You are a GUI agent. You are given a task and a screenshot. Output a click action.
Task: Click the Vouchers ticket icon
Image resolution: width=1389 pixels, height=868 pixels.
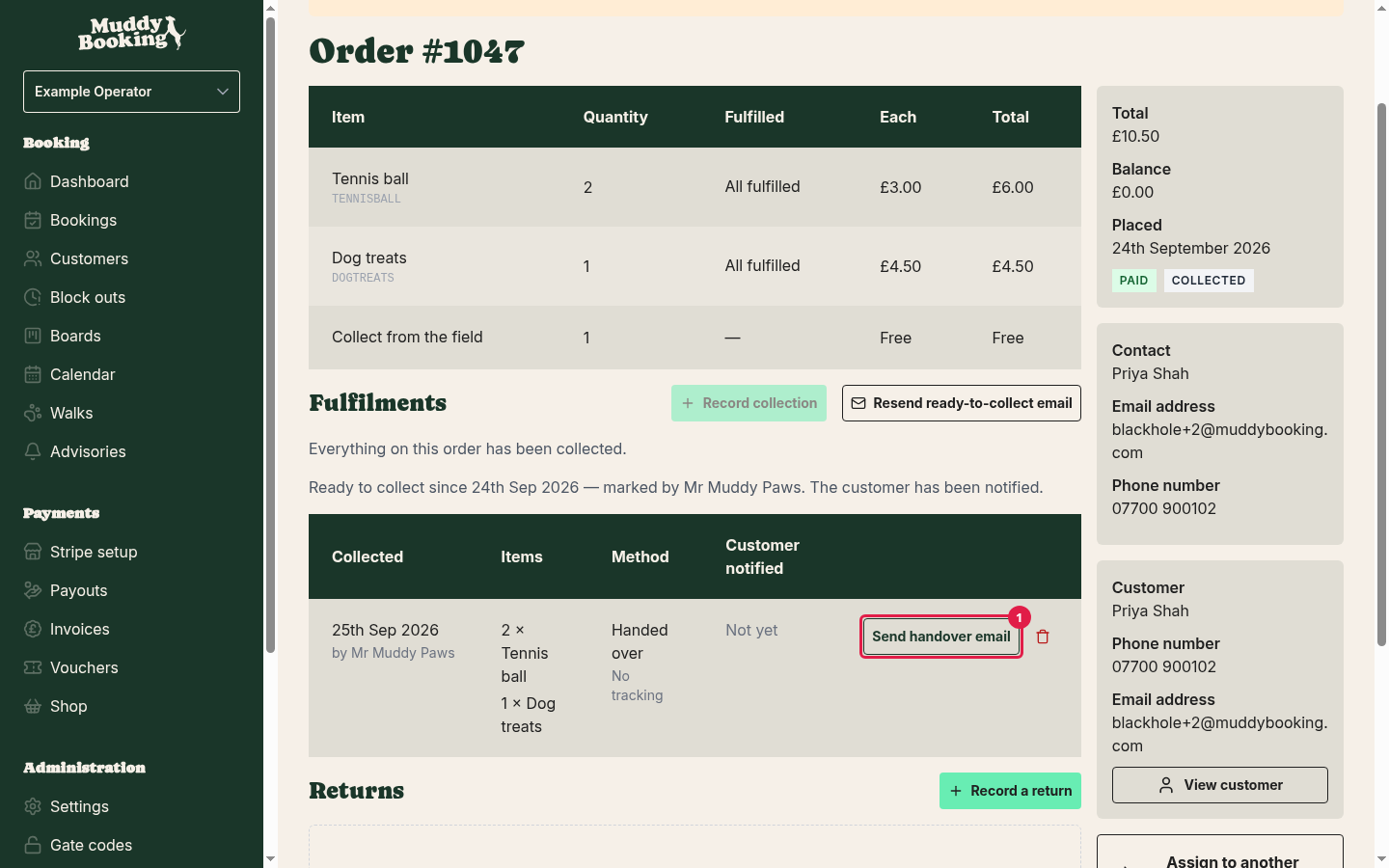pos(33,667)
